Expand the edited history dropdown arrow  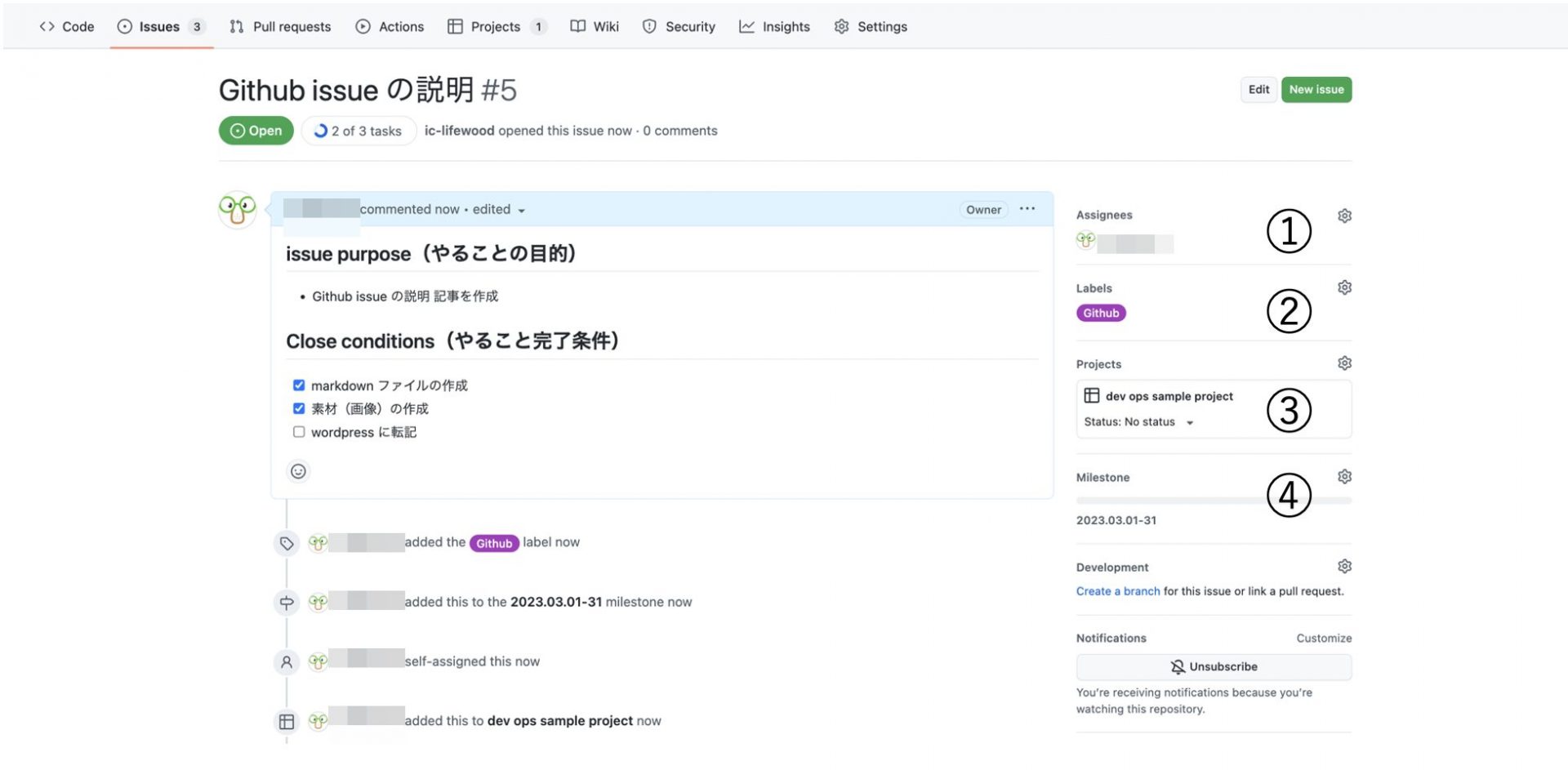(x=521, y=211)
